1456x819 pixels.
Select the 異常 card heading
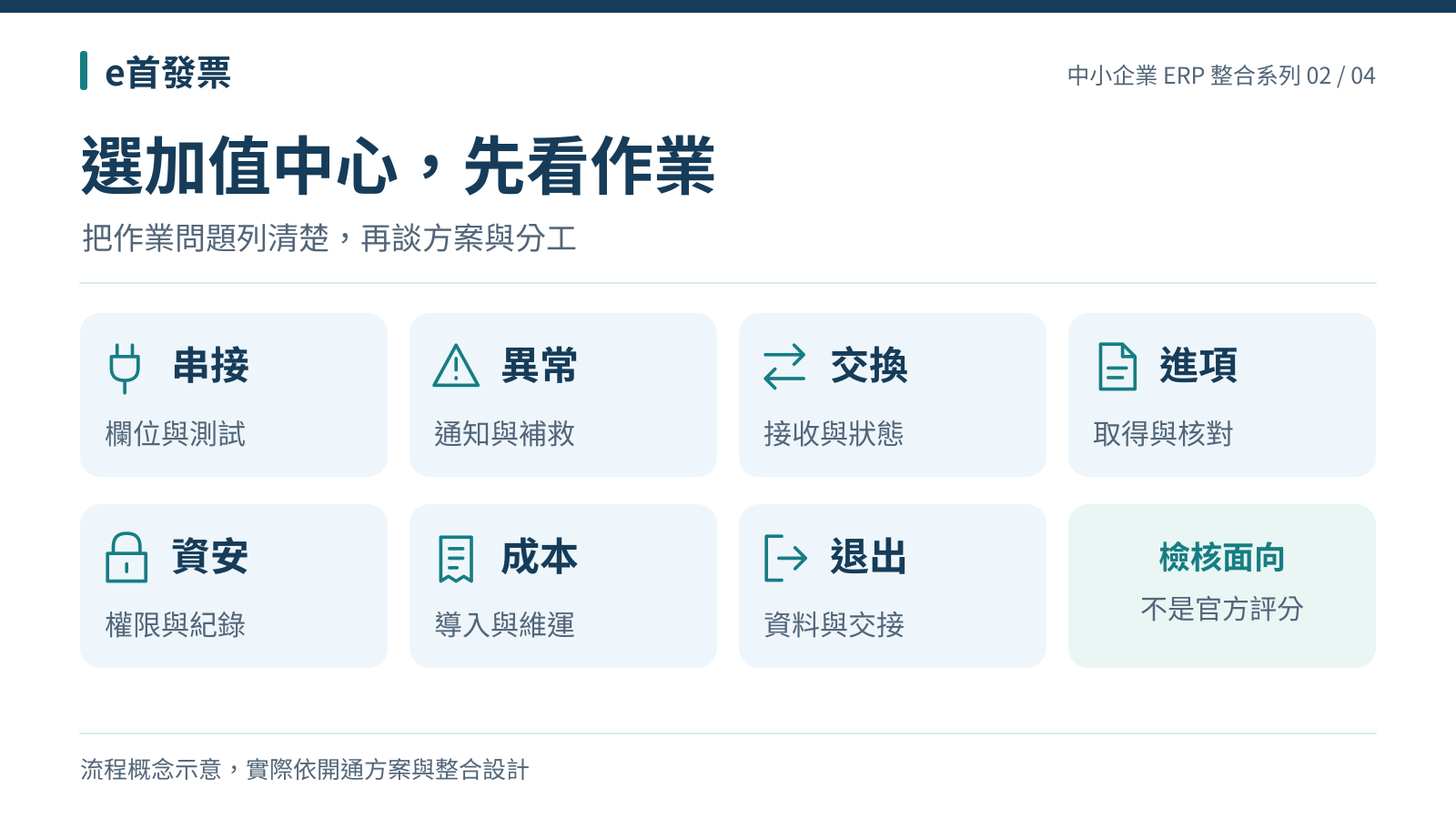click(x=540, y=366)
